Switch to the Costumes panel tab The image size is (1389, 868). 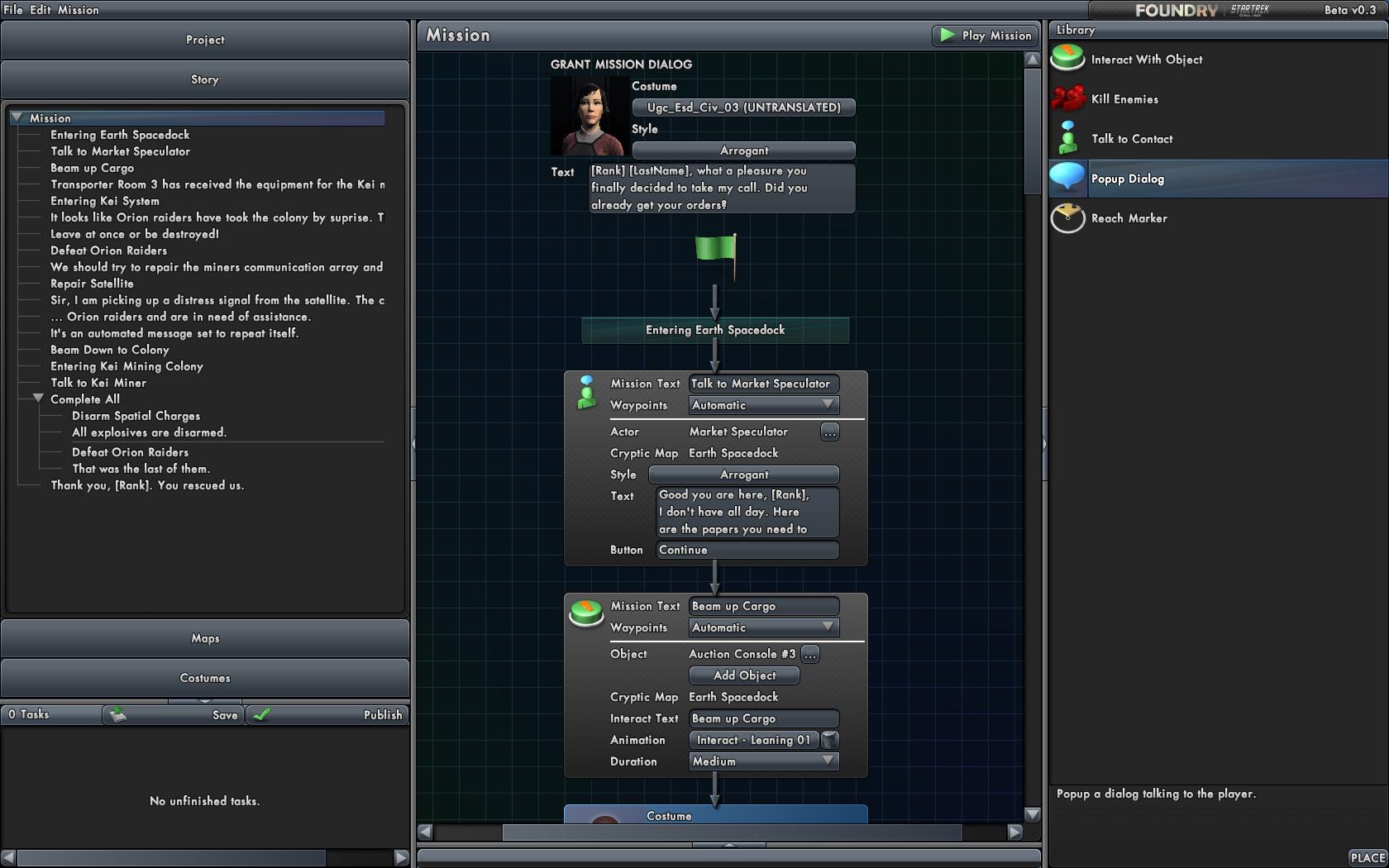point(205,678)
